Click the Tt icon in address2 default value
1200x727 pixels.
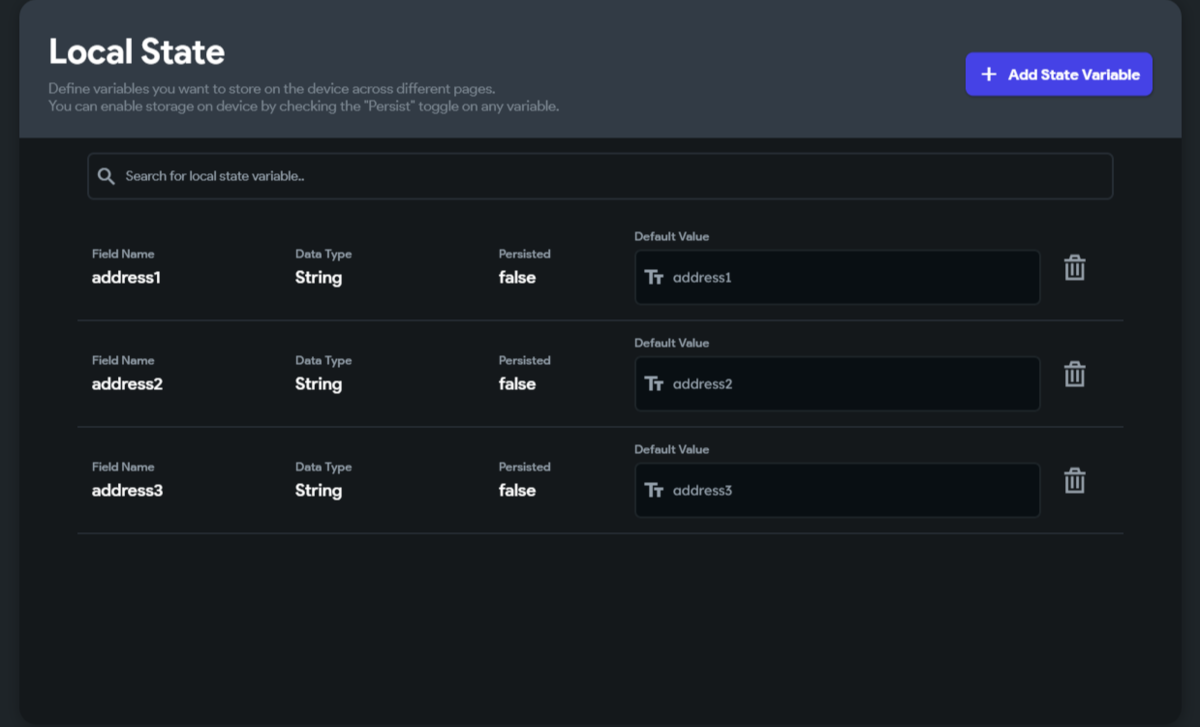point(654,384)
